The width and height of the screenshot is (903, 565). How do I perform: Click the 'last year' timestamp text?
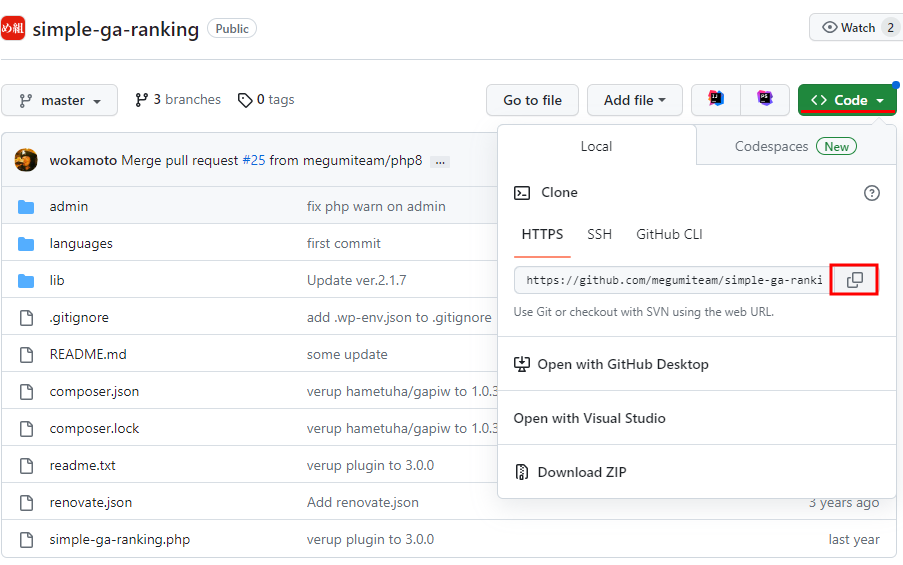854,540
